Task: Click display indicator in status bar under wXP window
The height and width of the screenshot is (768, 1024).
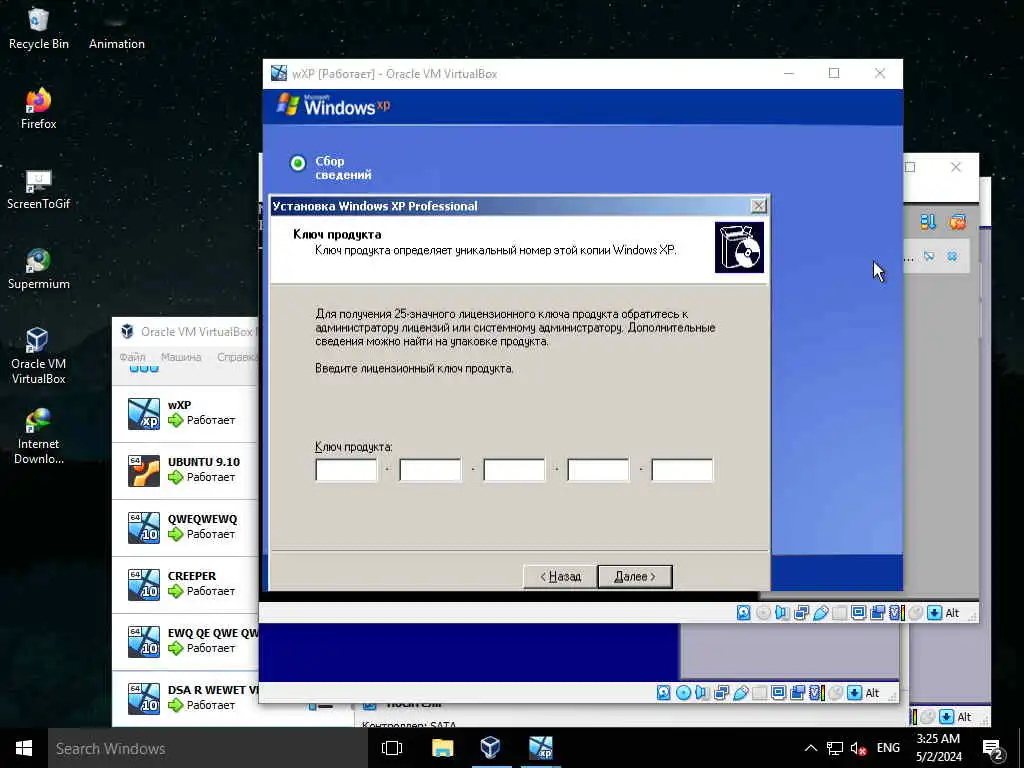Action: (x=859, y=613)
